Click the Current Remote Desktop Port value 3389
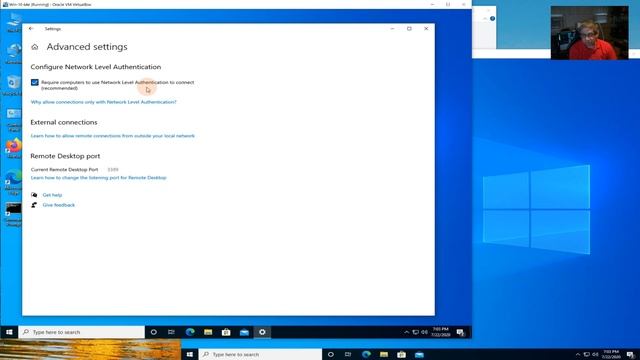This screenshot has width=640, height=360. pos(113,169)
